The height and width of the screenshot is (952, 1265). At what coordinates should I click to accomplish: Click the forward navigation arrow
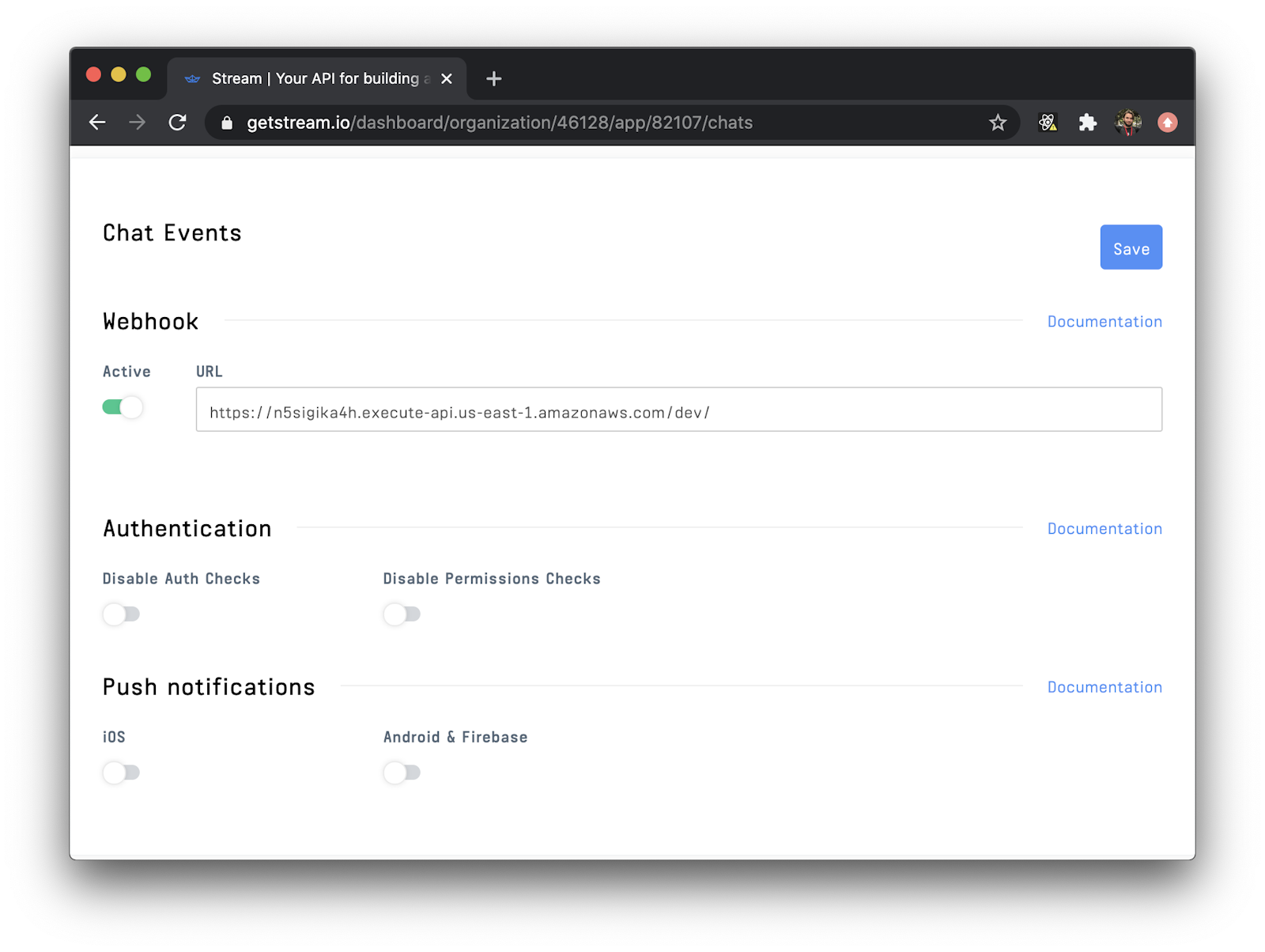click(137, 123)
